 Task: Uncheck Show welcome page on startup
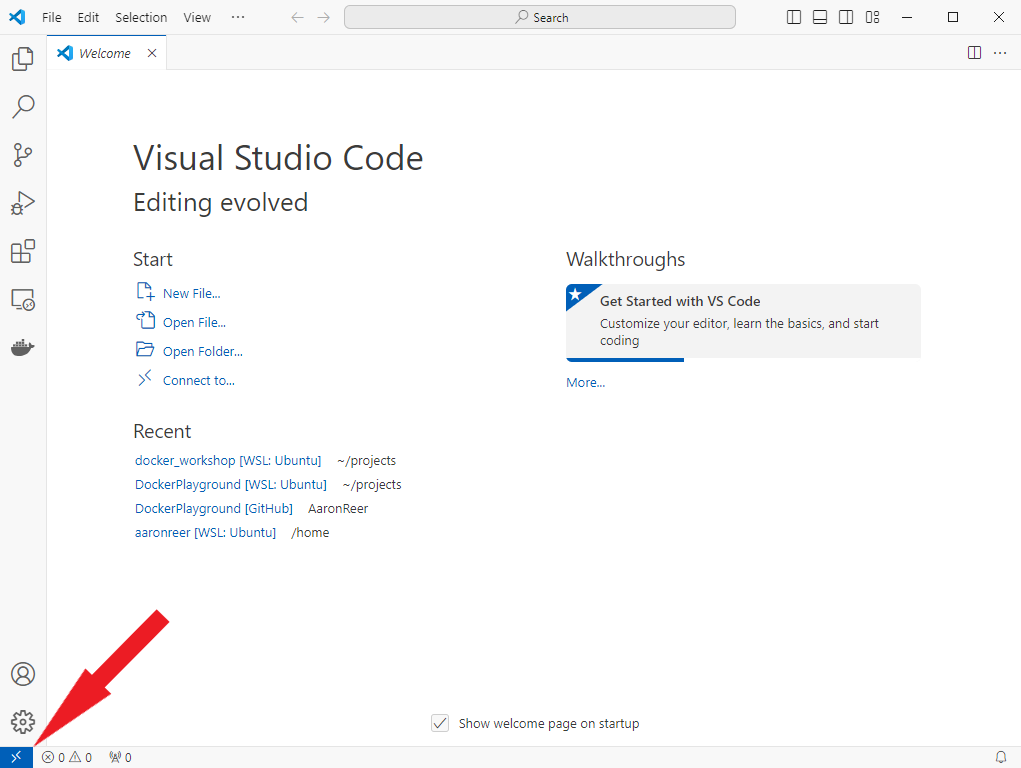(440, 723)
